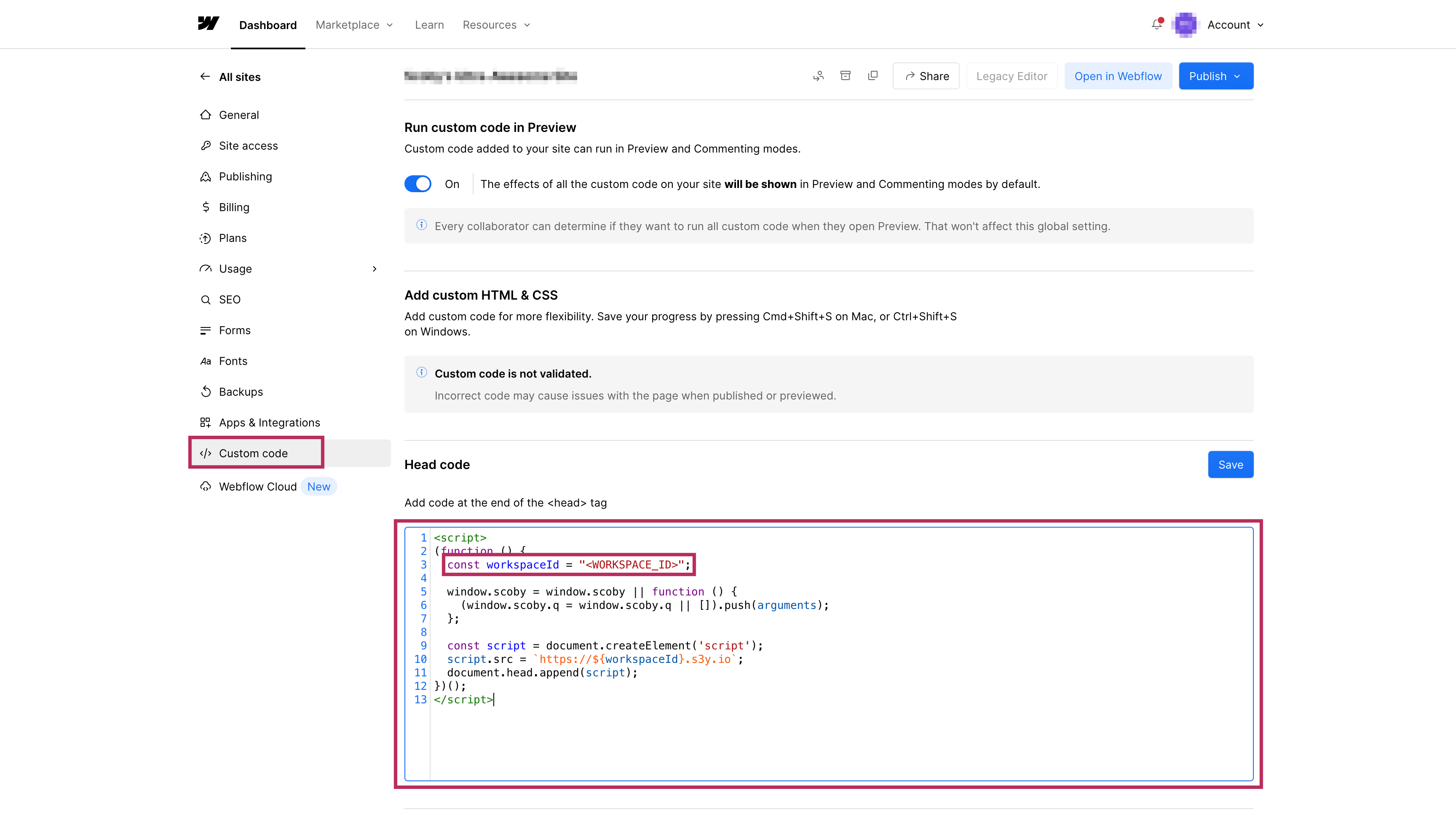Click the transfer site icon

tap(818, 76)
